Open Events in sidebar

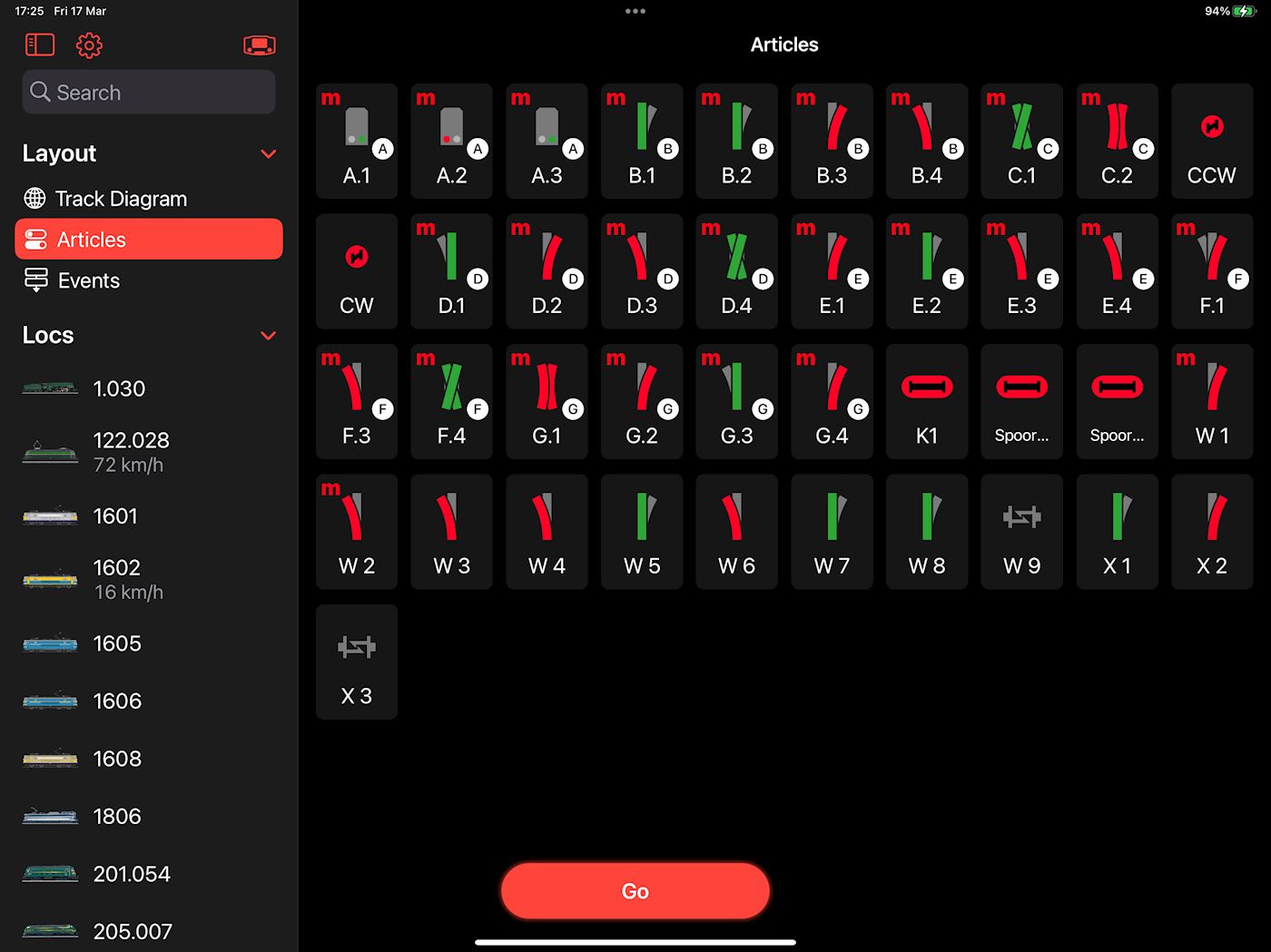149,280
